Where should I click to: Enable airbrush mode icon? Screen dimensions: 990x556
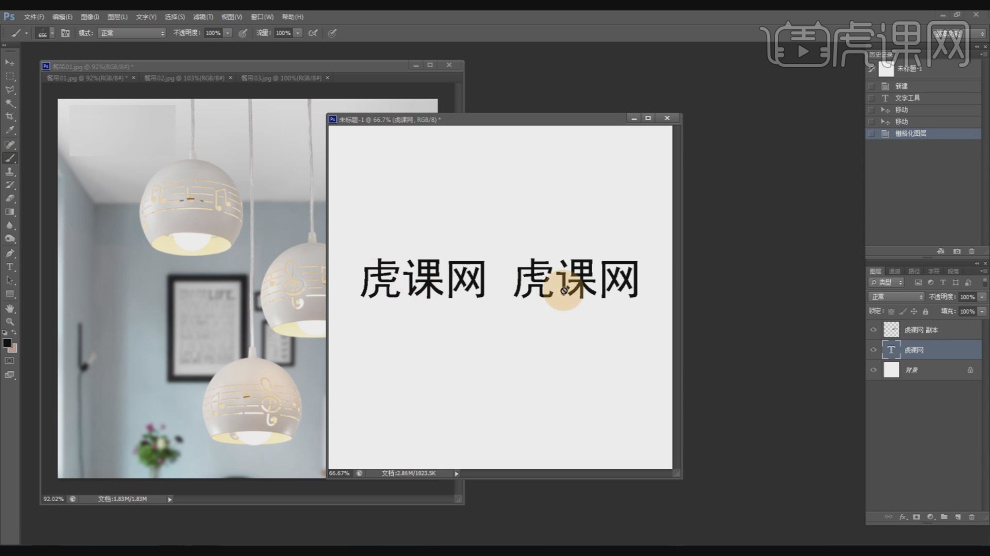(313, 33)
